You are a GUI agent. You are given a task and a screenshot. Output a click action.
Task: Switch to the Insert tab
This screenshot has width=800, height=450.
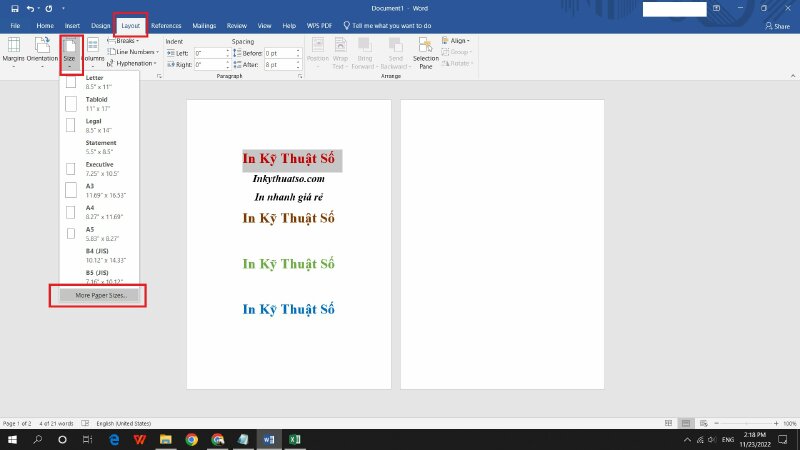coord(72,26)
